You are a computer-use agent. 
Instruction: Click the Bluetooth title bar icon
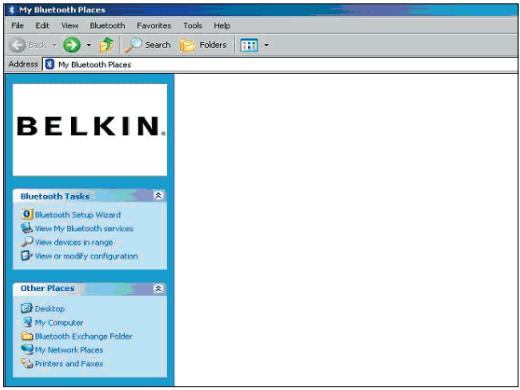pyautogui.click(x=12, y=10)
